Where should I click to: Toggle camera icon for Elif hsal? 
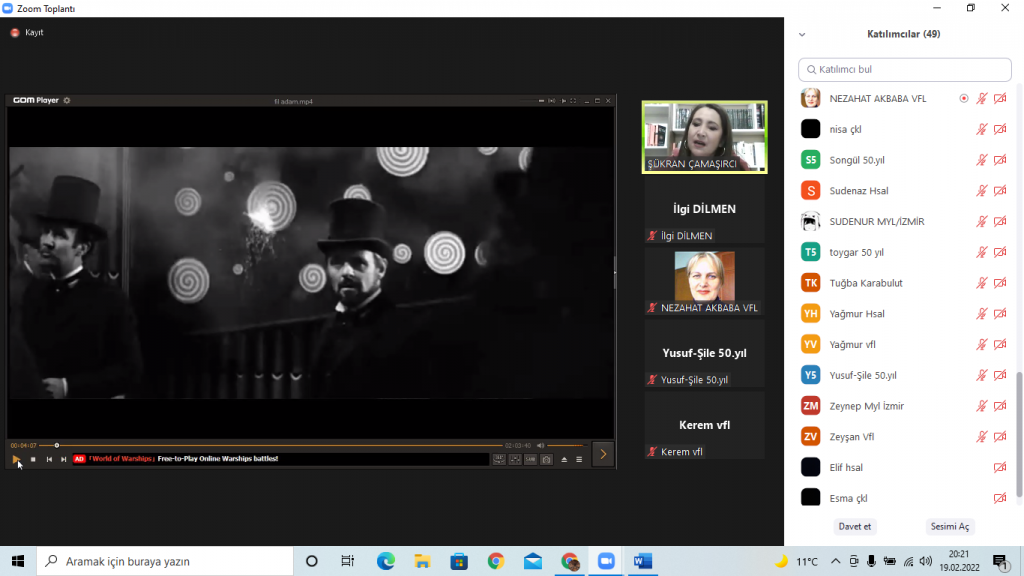coord(1000,467)
